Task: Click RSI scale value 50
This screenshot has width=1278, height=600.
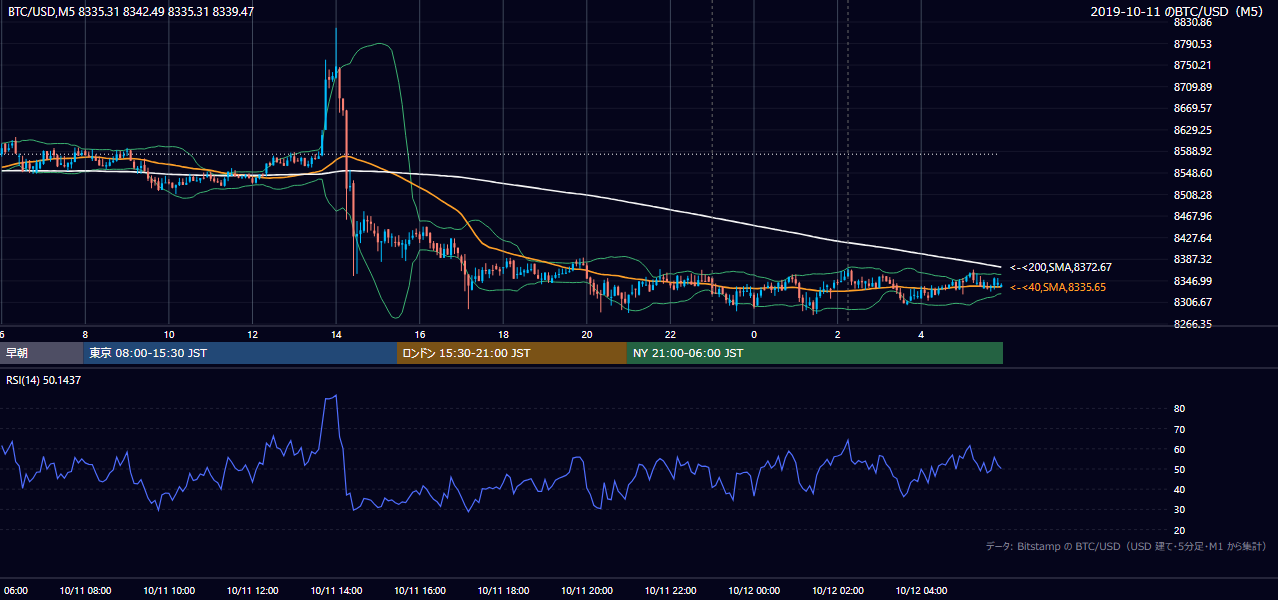Action: click(x=1179, y=470)
